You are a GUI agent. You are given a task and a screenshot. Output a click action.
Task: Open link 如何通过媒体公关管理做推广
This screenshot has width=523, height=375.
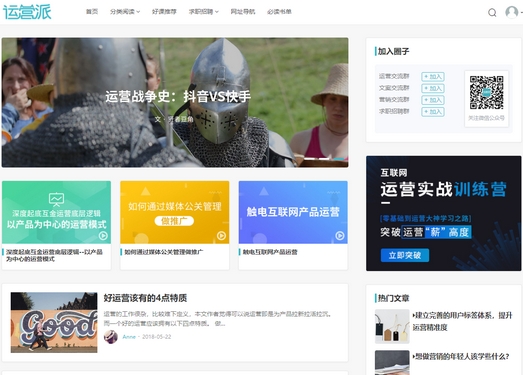(163, 252)
